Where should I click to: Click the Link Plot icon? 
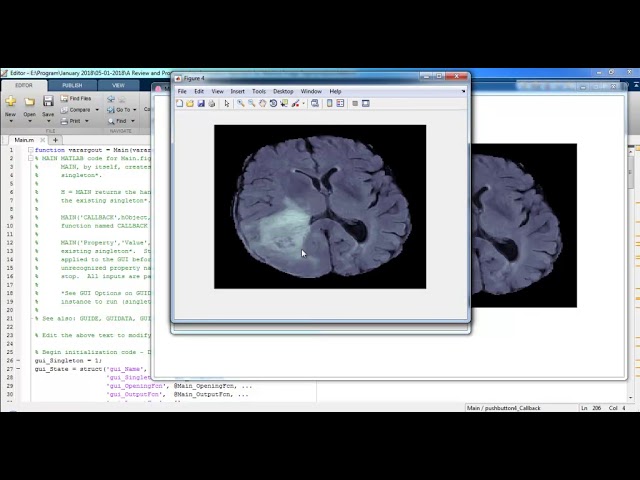click(315, 104)
